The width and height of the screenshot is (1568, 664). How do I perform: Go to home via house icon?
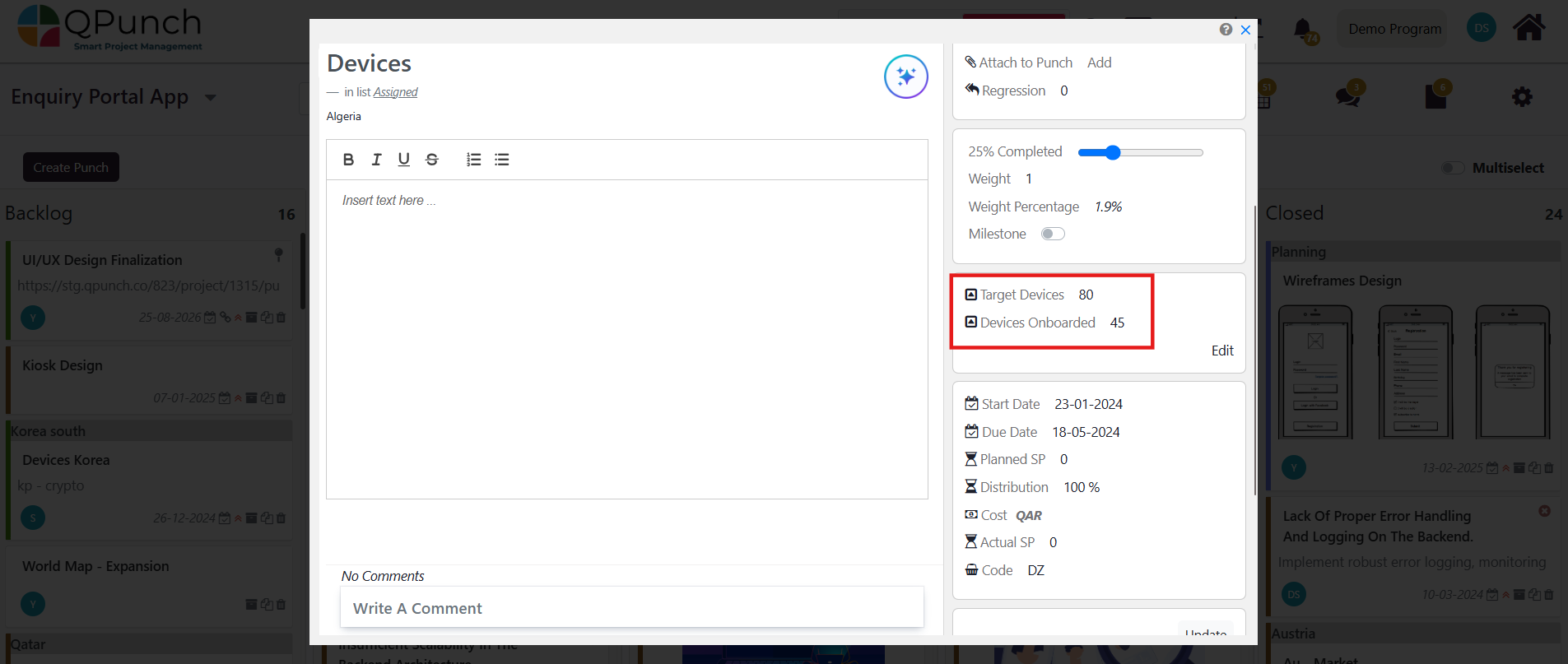click(1528, 28)
